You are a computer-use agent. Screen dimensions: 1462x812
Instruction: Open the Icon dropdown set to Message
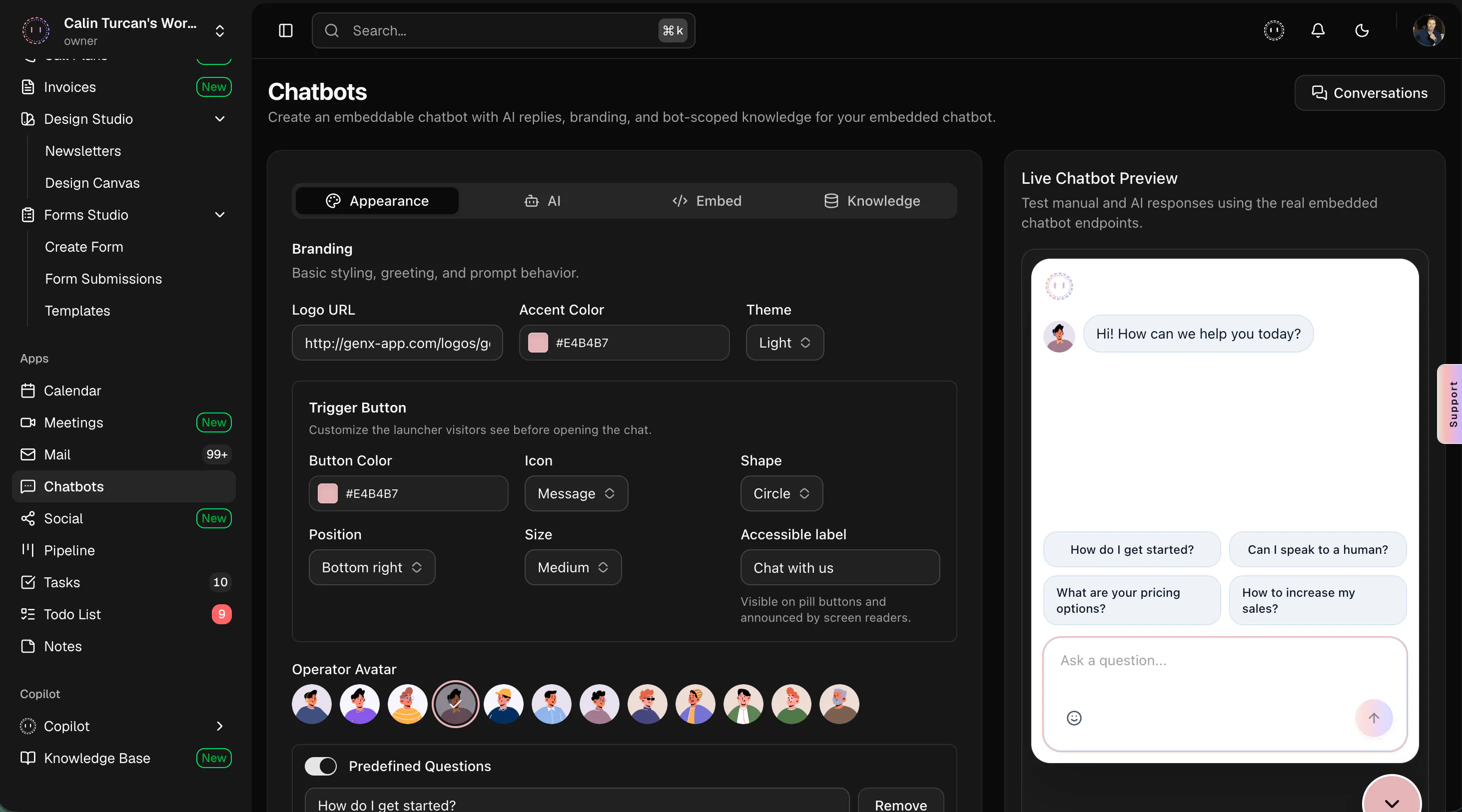[576, 493]
